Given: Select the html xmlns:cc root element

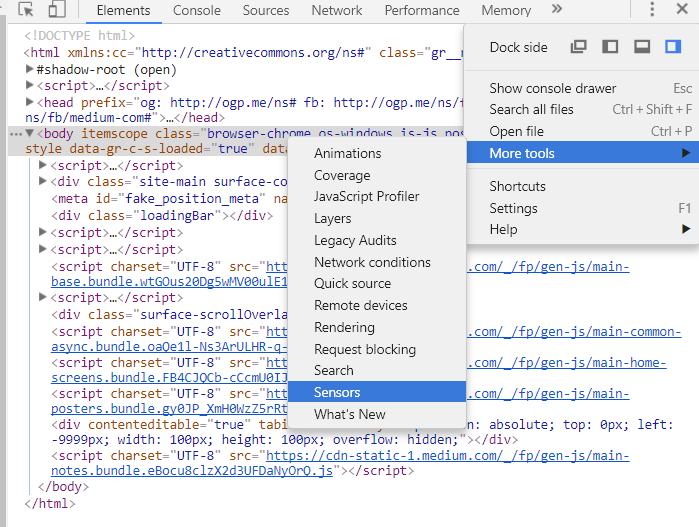Looking at the screenshot, I should 243,53.
